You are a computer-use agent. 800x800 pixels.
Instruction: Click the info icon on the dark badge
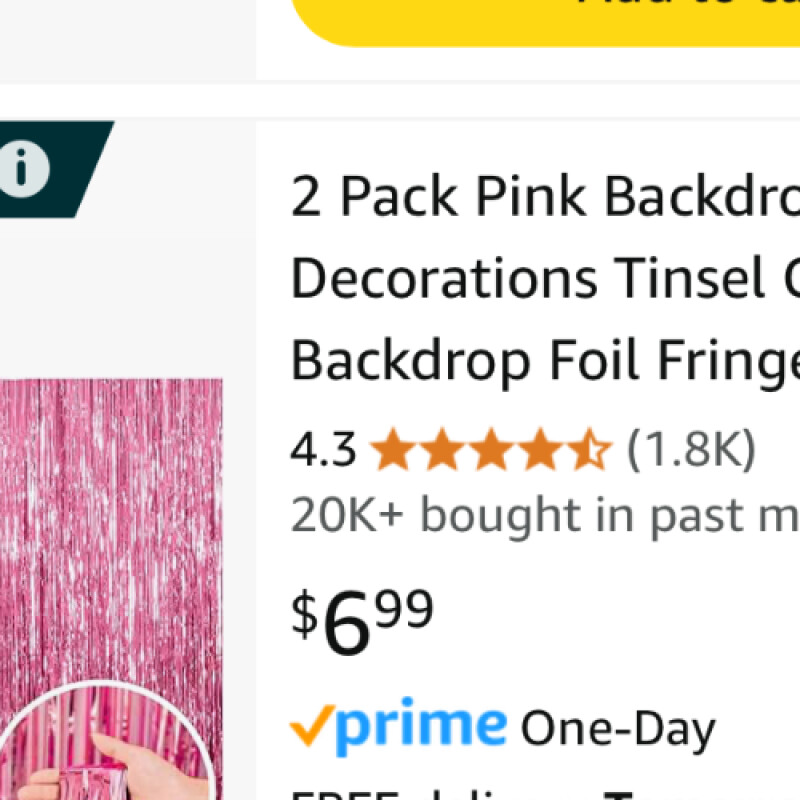(x=24, y=169)
